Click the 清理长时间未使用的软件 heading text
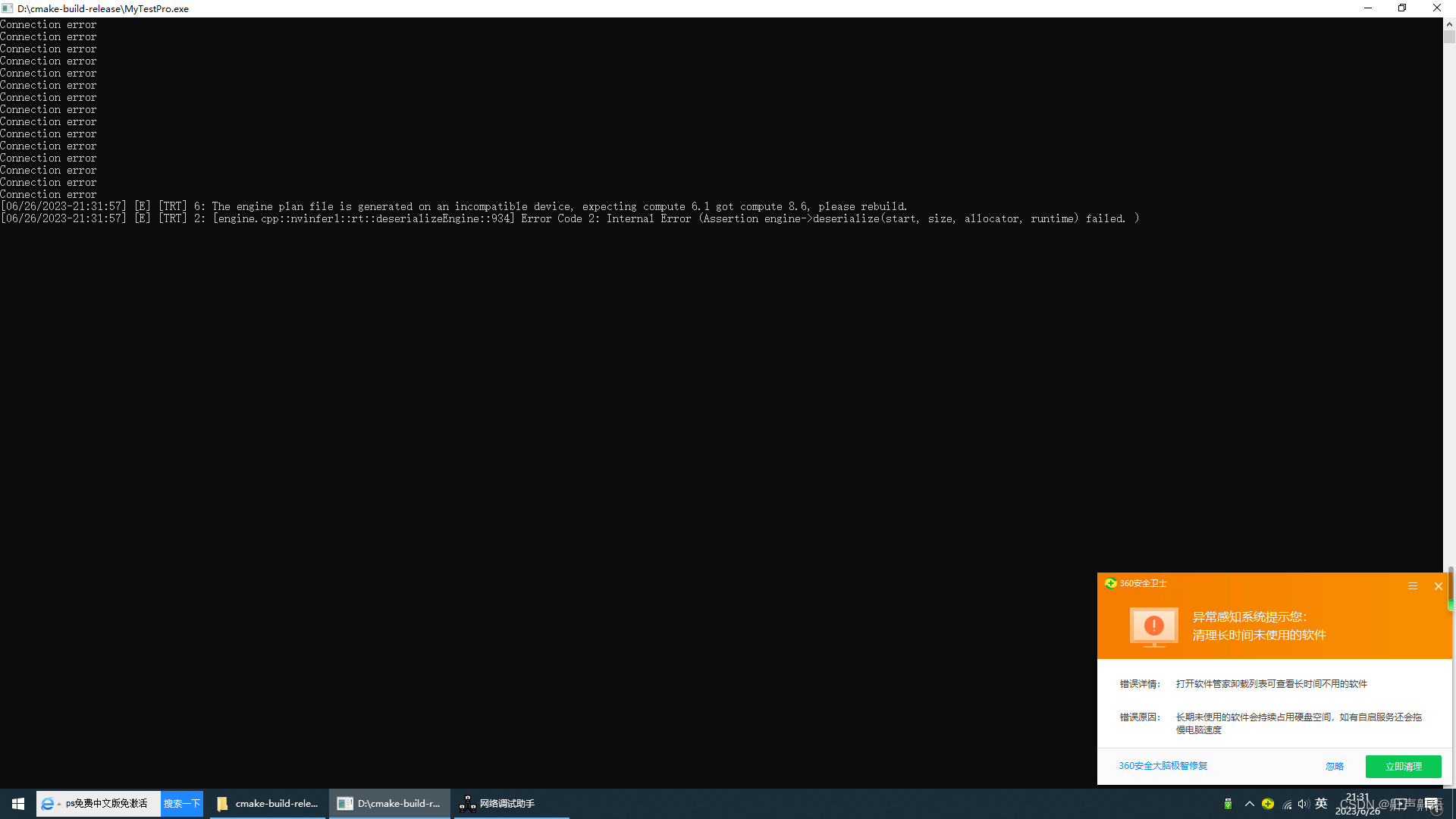The width and height of the screenshot is (1456, 819). [1259, 635]
